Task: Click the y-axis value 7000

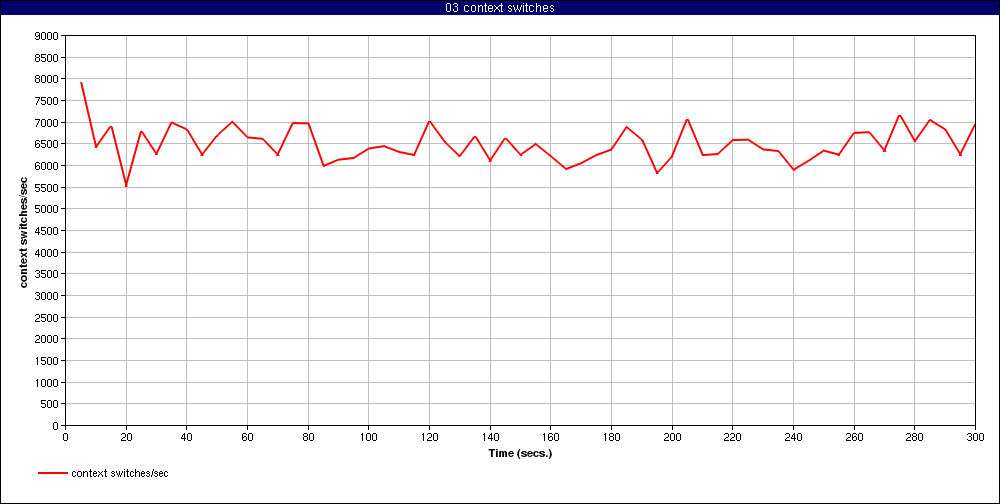Action: click(x=48, y=122)
